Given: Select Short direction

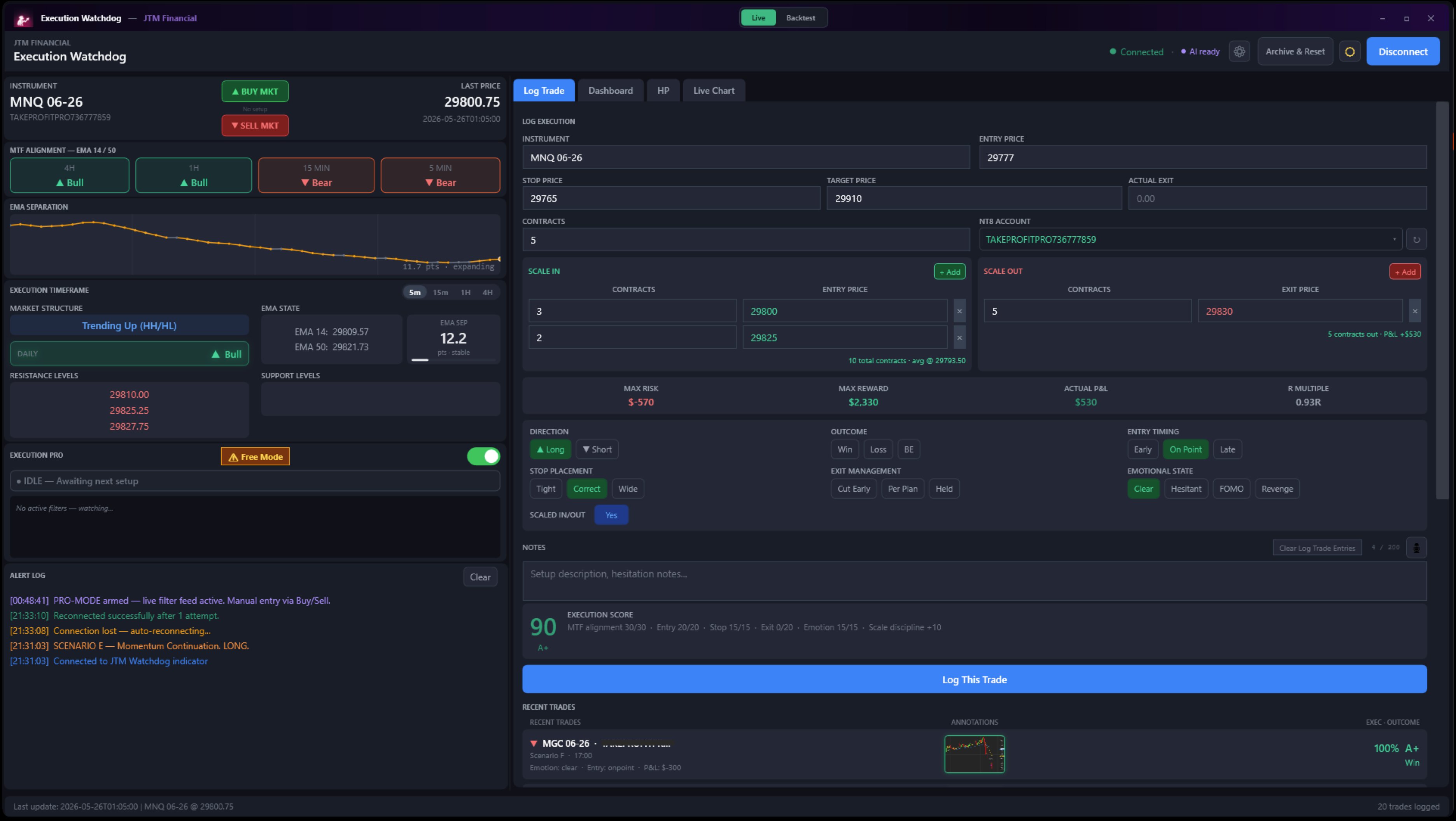Looking at the screenshot, I should click(597, 449).
